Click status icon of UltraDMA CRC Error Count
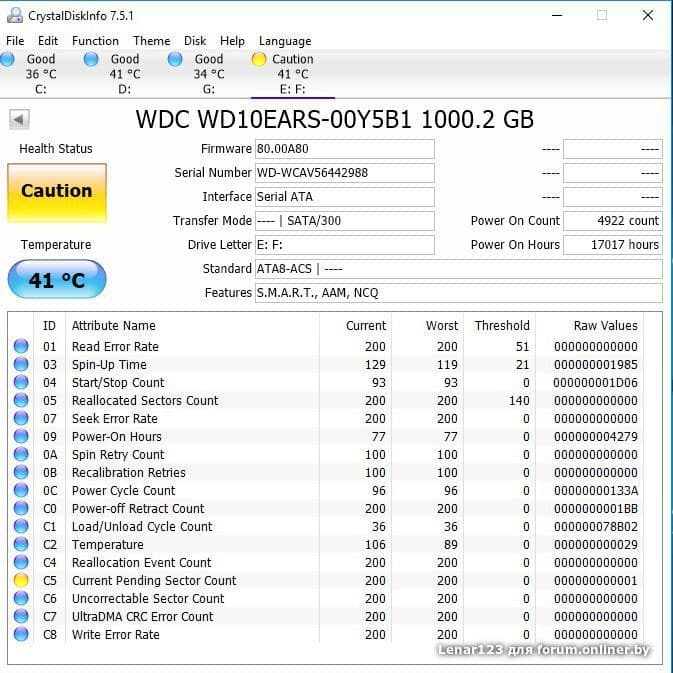 (x=21, y=616)
